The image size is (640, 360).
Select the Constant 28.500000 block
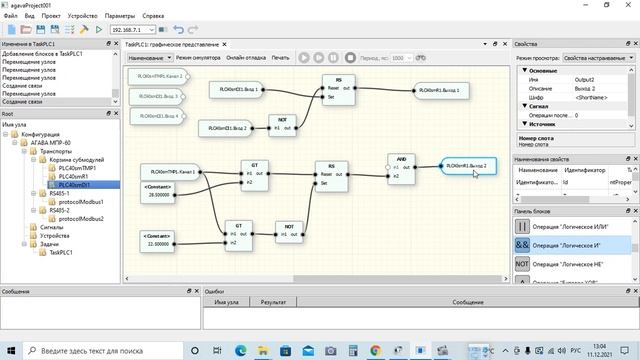coord(158,193)
